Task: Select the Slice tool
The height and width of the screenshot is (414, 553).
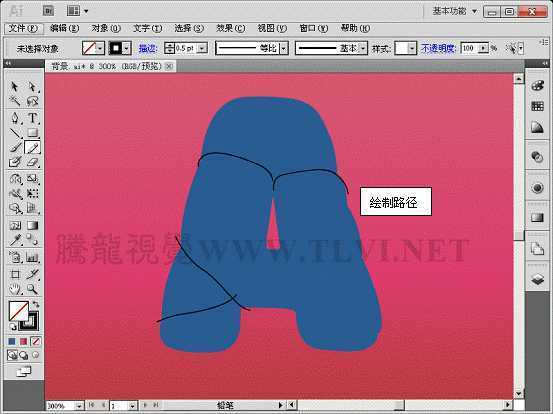Action: click(32, 274)
